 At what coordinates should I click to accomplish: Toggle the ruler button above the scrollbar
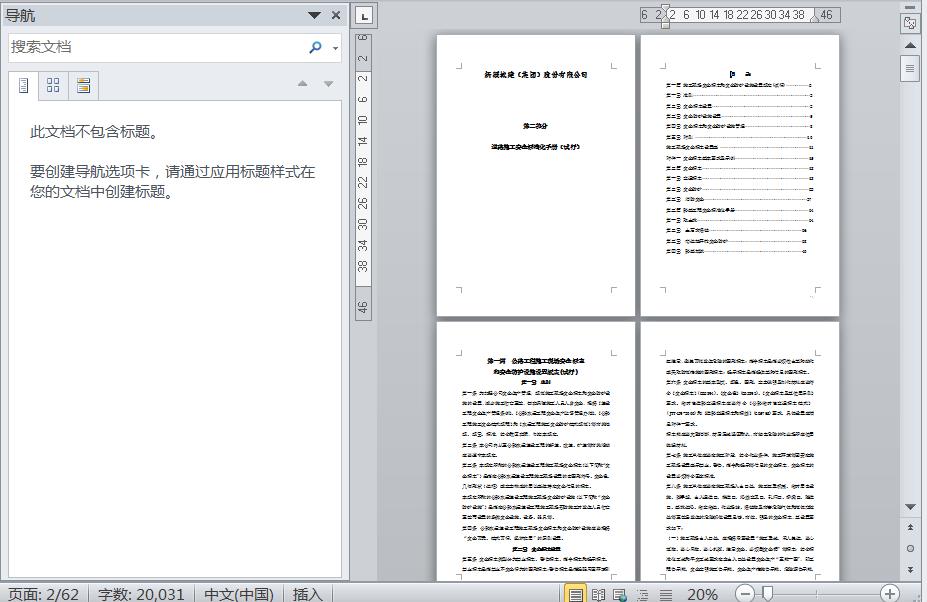tap(910, 23)
